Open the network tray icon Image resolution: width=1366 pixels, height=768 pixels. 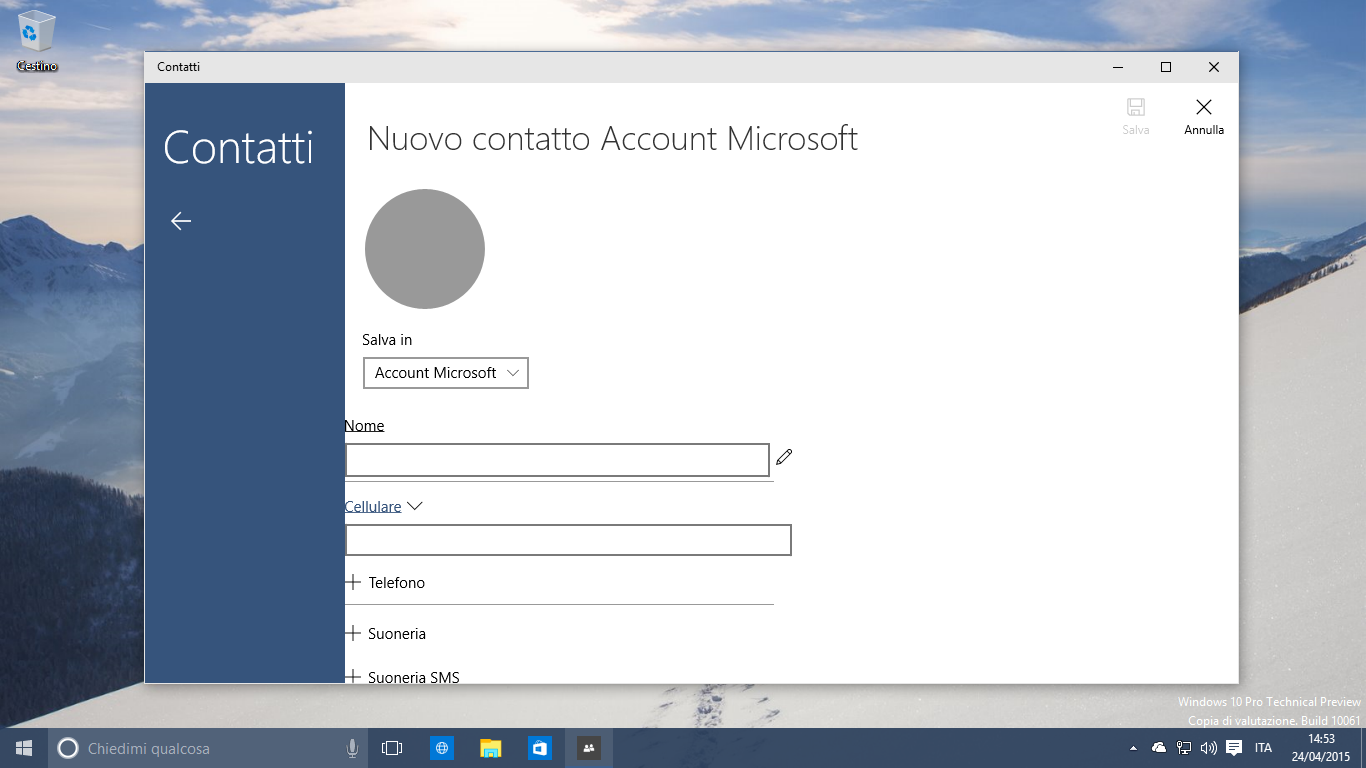1184,748
